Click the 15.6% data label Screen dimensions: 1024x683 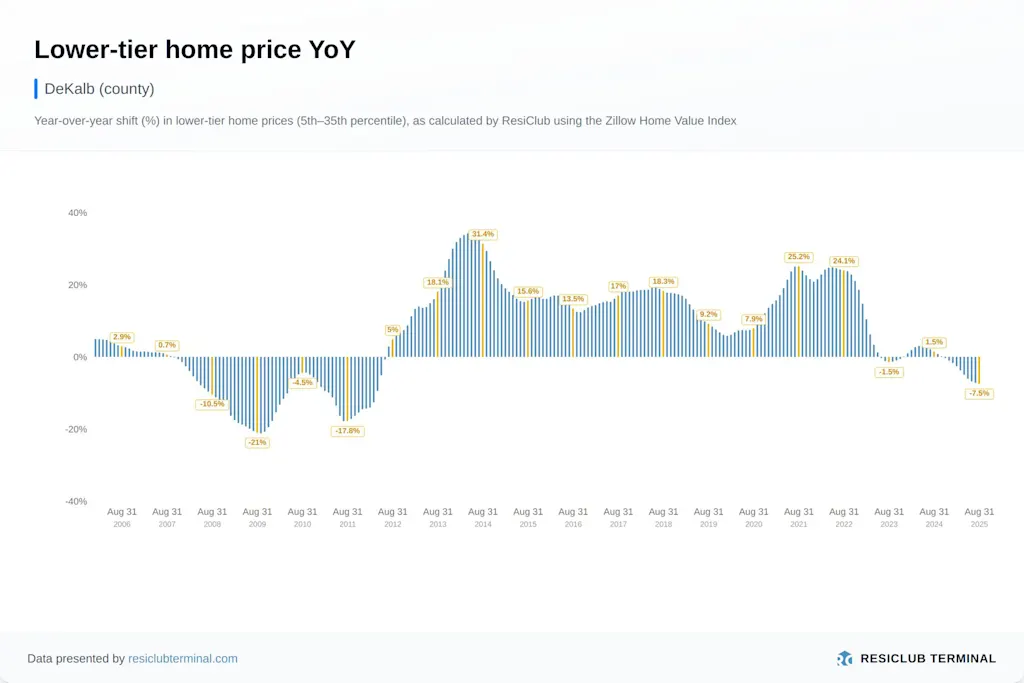(x=528, y=291)
